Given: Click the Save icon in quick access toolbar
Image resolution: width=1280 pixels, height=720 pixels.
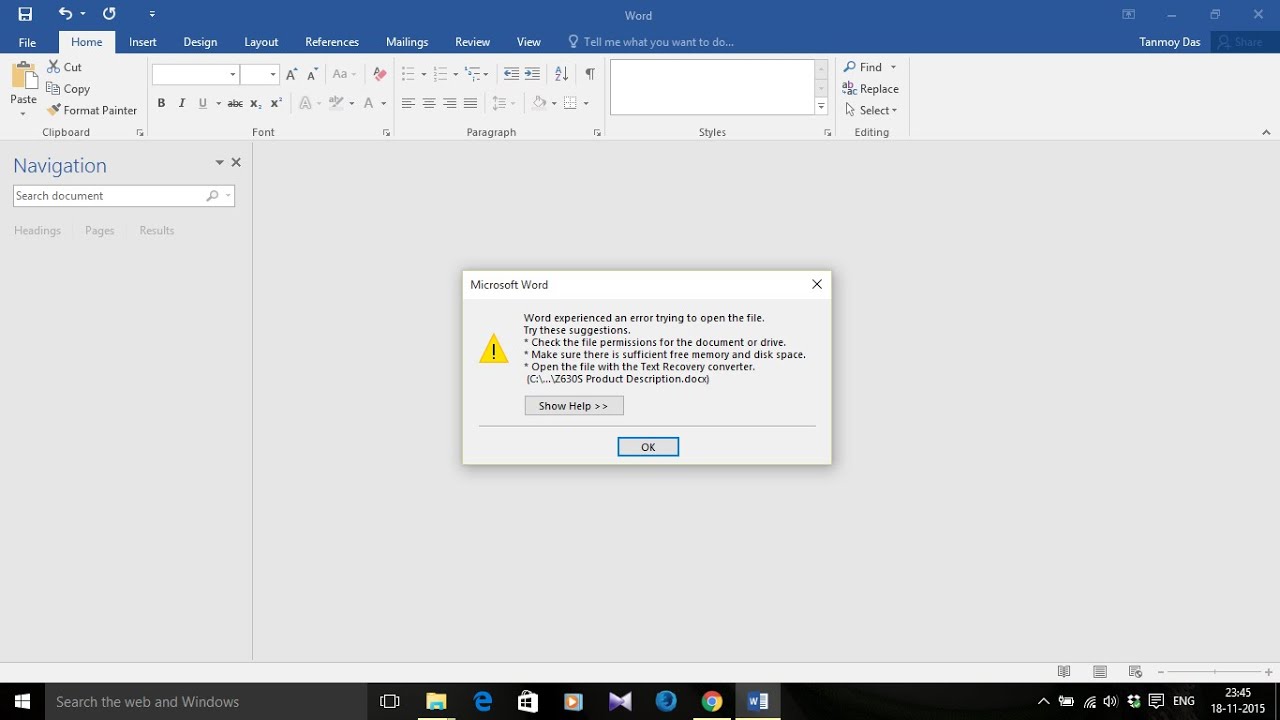Looking at the screenshot, I should 25,14.
